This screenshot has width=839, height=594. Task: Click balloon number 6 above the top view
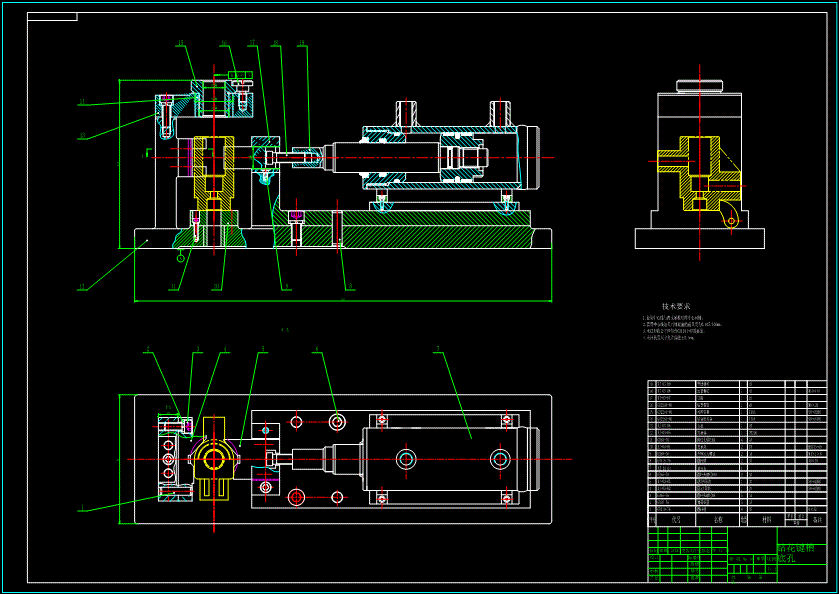[316, 349]
